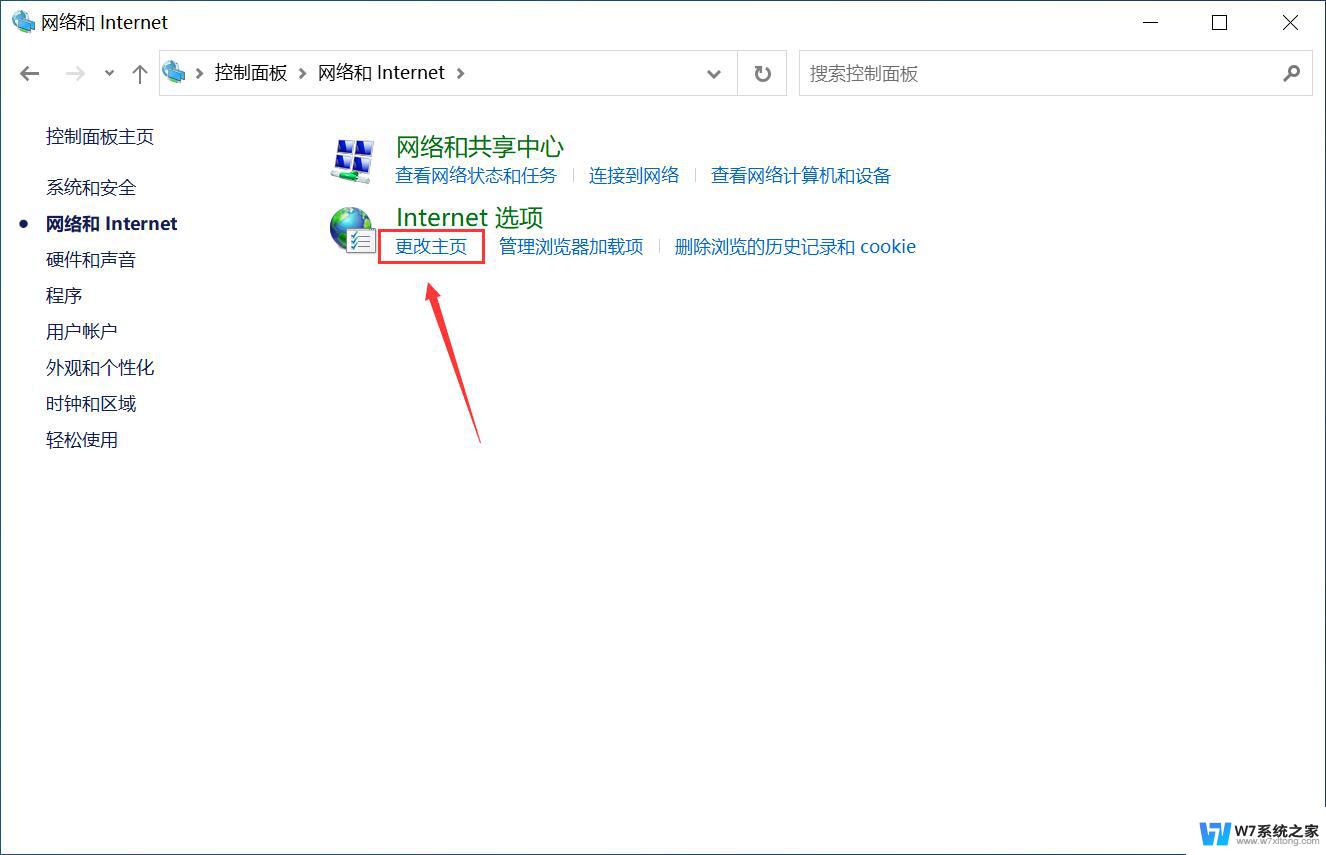Open 外观和个性化 category
1326x855 pixels.
pyautogui.click(x=100, y=368)
